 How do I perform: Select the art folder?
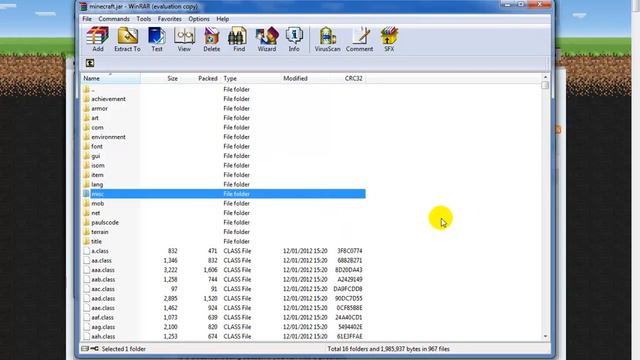click(x=224, y=118)
